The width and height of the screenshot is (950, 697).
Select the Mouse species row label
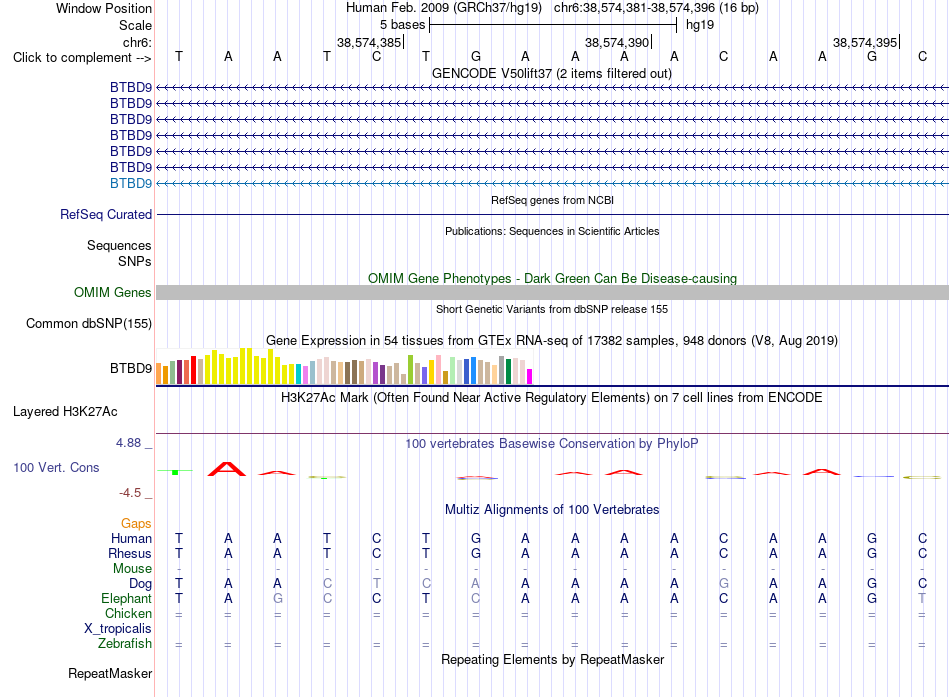click(x=132, y=569)
